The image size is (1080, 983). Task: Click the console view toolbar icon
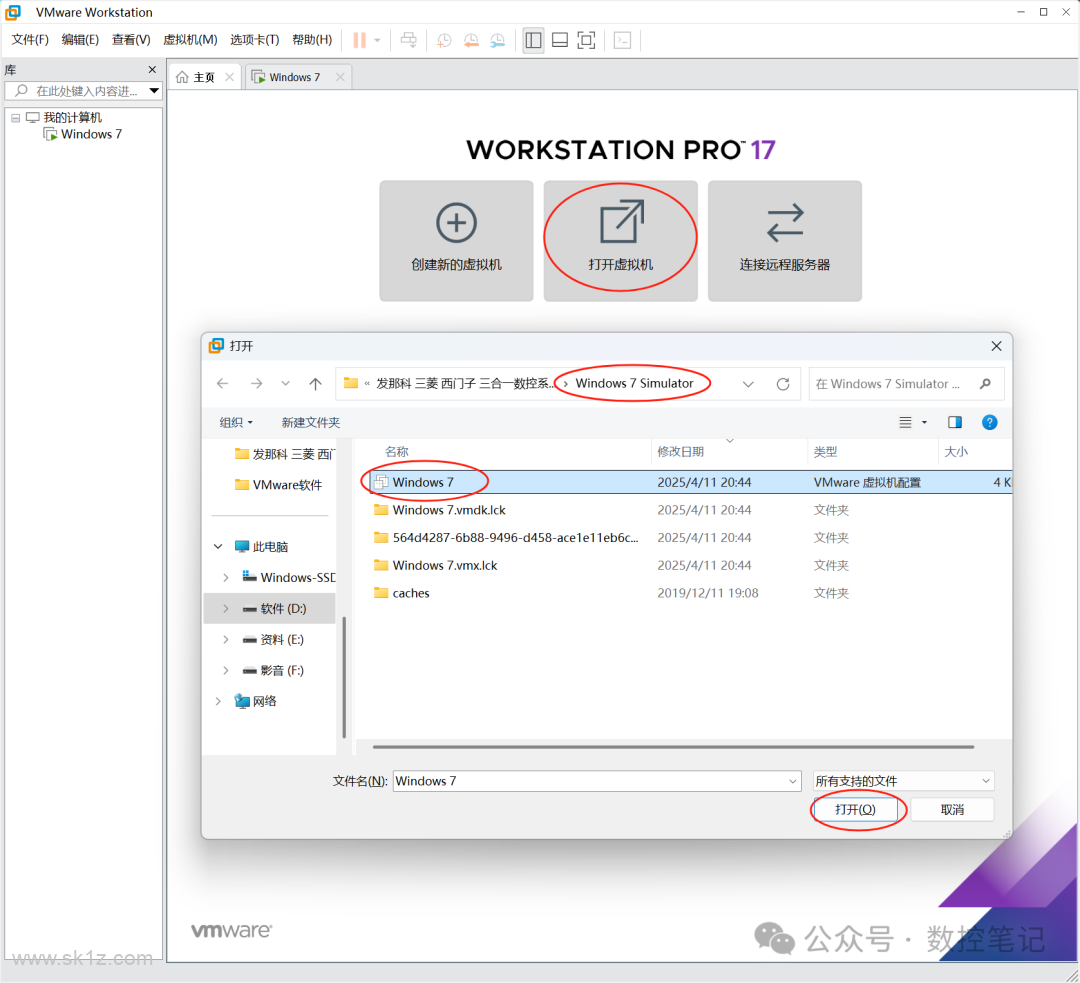623,40
